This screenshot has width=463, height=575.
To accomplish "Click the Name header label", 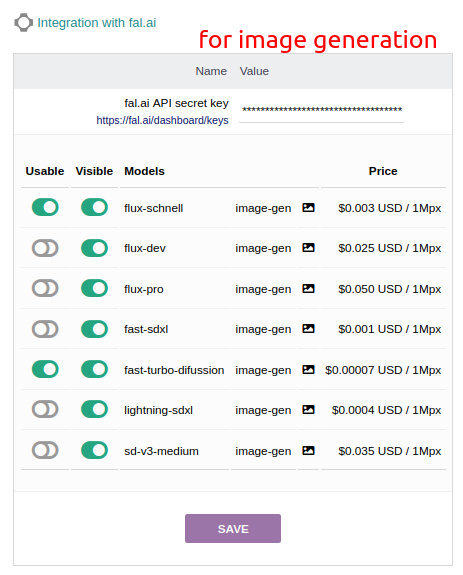I will click(x=211, y=71).
